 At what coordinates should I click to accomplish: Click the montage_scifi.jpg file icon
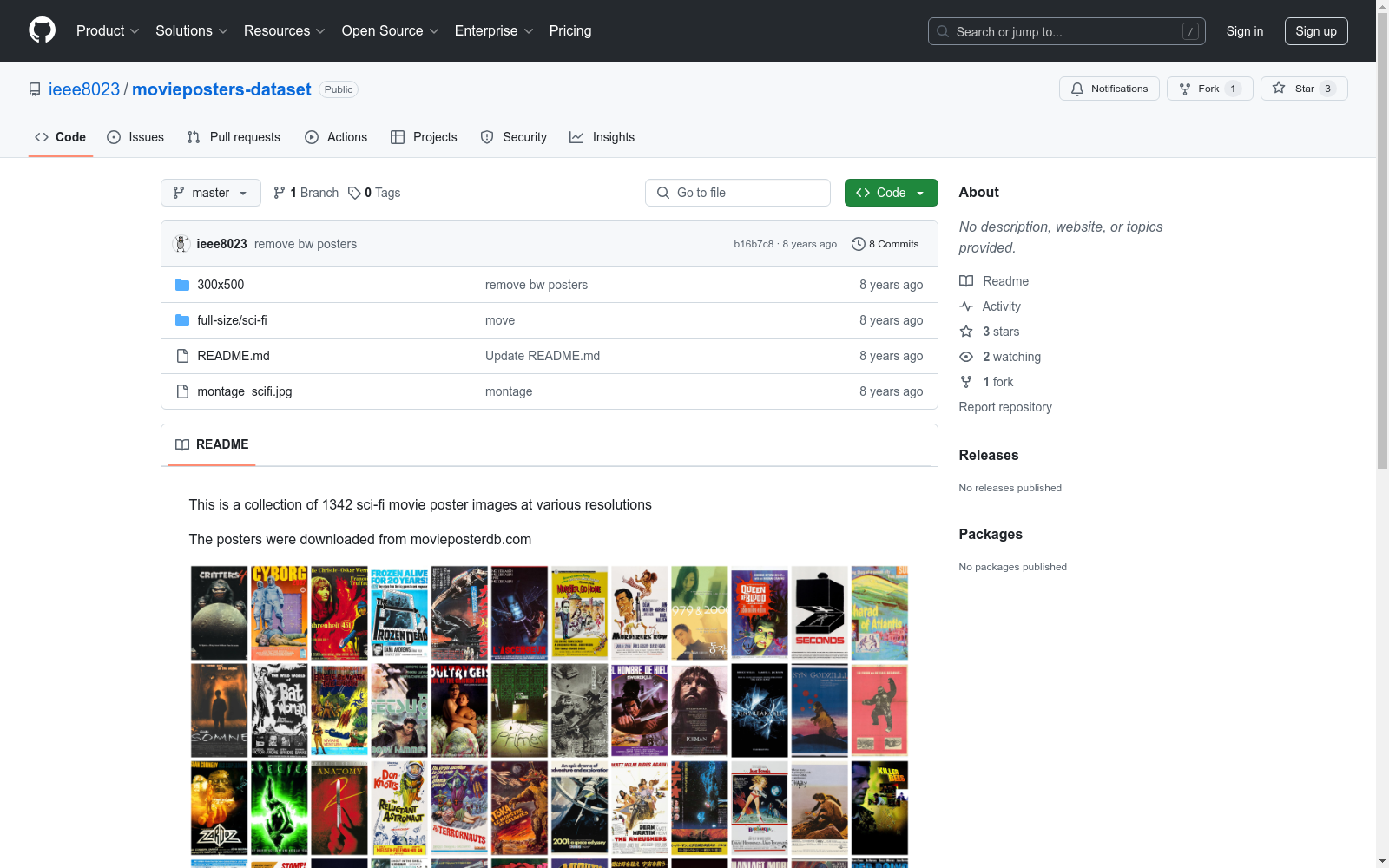tap(182, 391)
